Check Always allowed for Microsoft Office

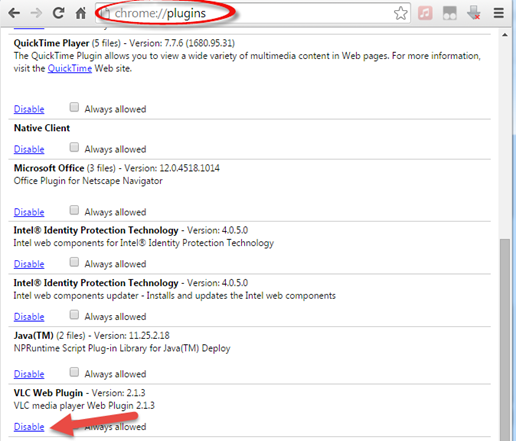(x=74, y=210)
